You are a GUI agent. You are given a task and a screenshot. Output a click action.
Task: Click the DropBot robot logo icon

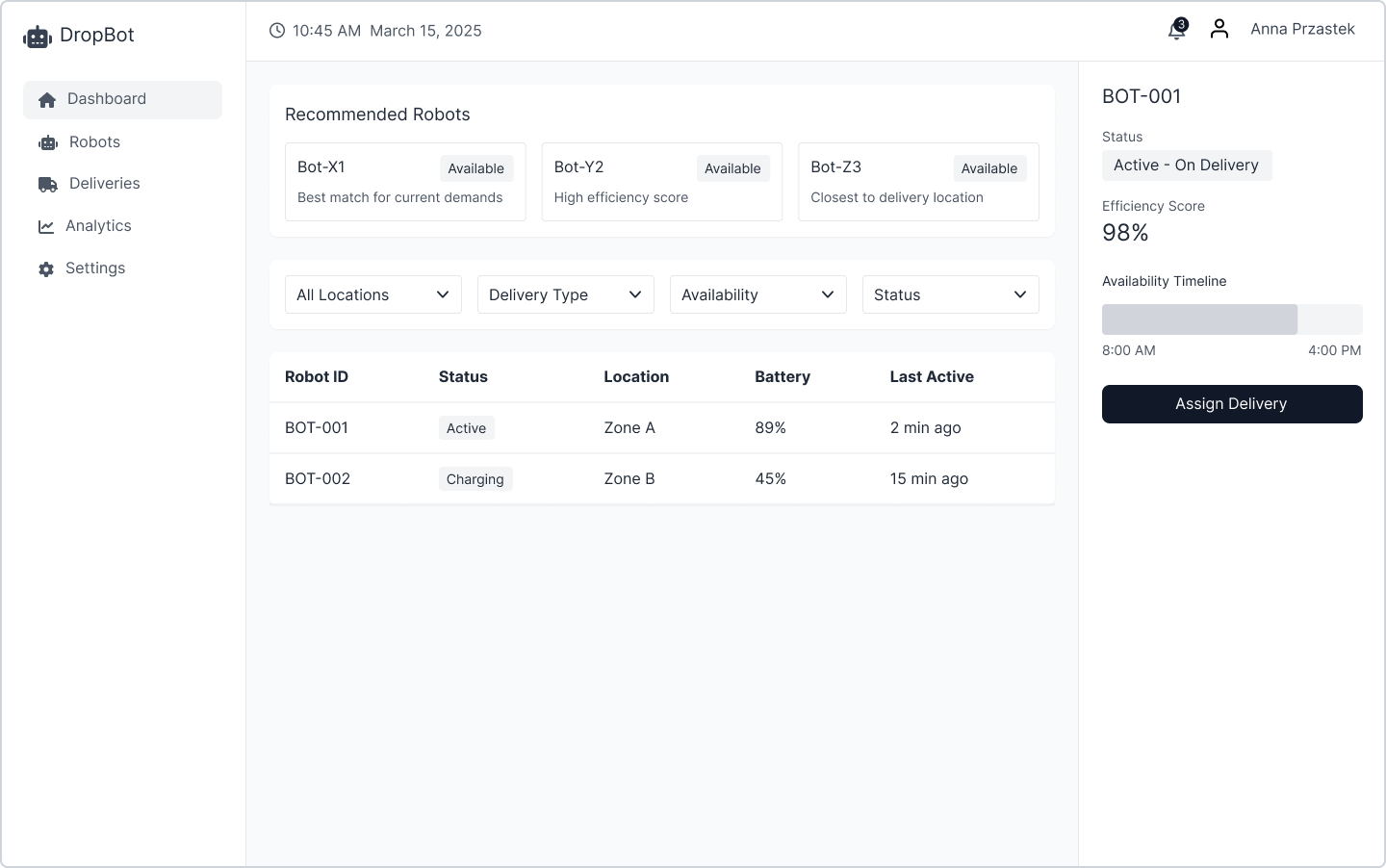click(38, 37)
